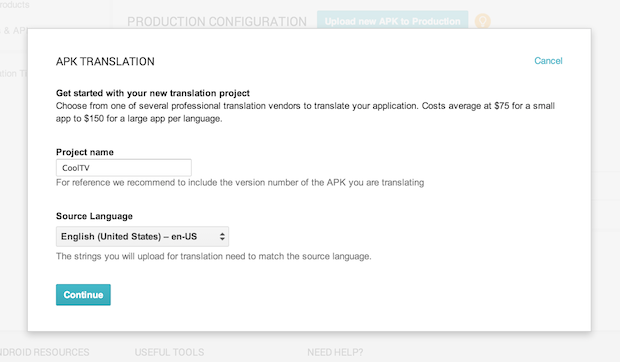Image resolution: width=620 pixels, height=362 pixels.
Task: Select the NEED HELP? footer heading
Action: [335, 352]
